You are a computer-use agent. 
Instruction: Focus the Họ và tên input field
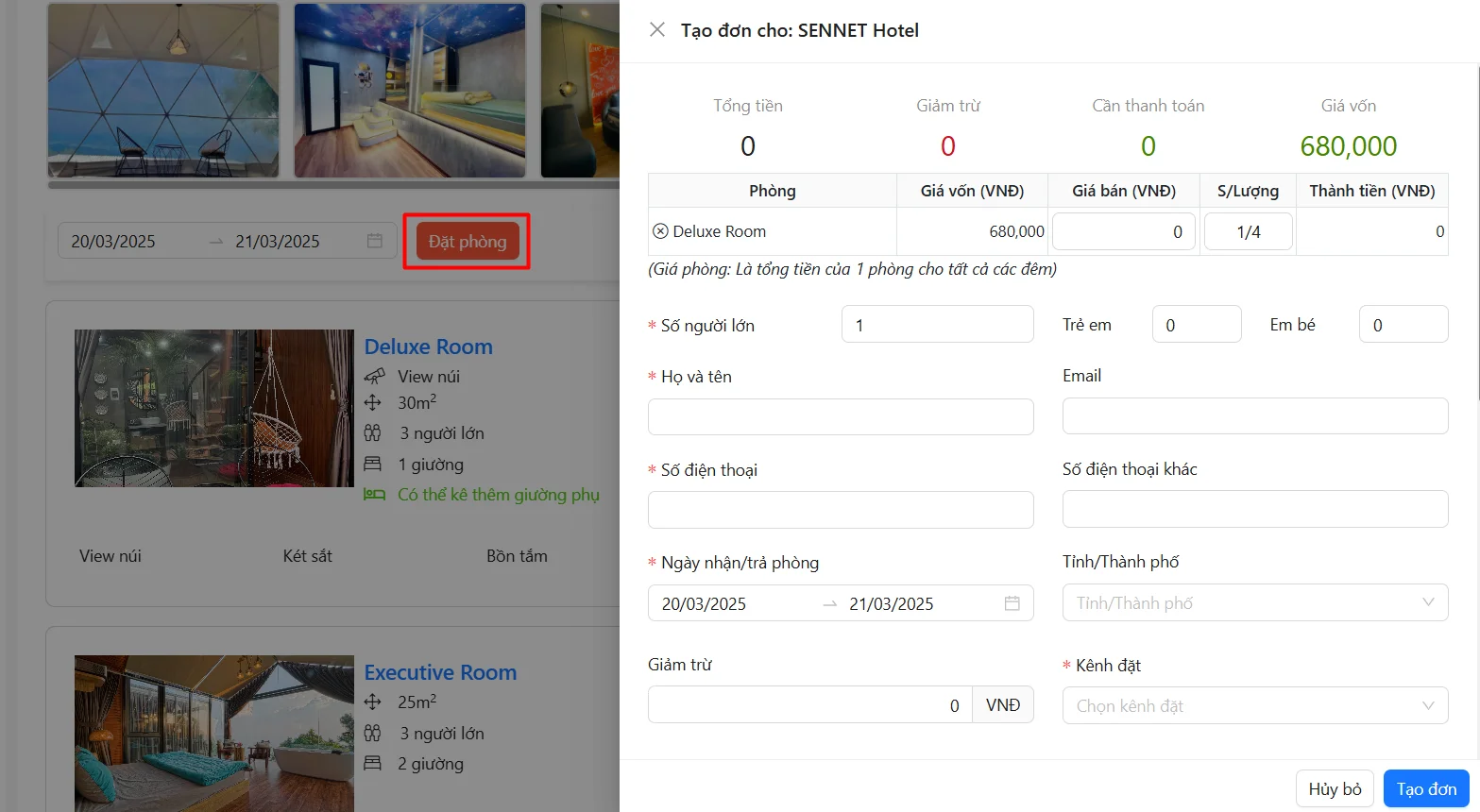840,416
